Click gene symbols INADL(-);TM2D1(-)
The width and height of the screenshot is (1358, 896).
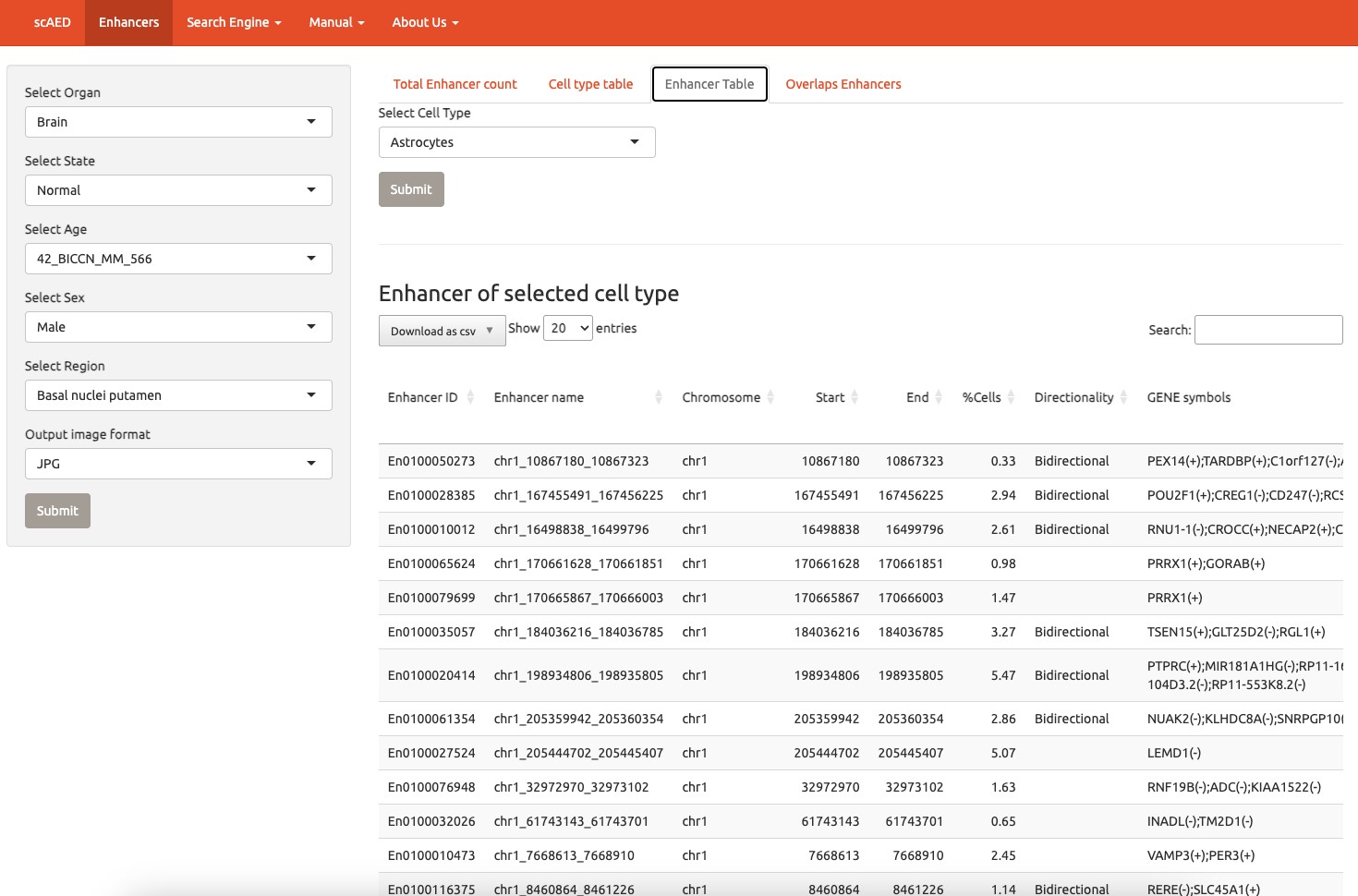(1200, 821)
